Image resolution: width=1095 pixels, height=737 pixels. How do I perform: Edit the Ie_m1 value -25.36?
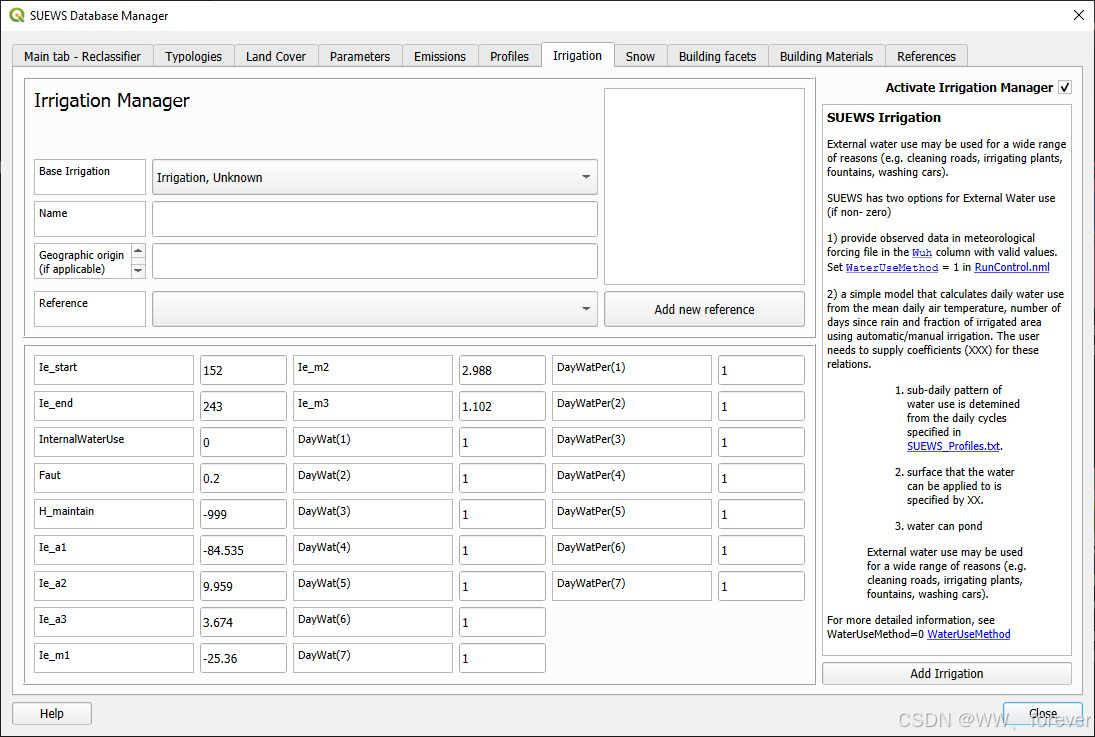[243, 658]
